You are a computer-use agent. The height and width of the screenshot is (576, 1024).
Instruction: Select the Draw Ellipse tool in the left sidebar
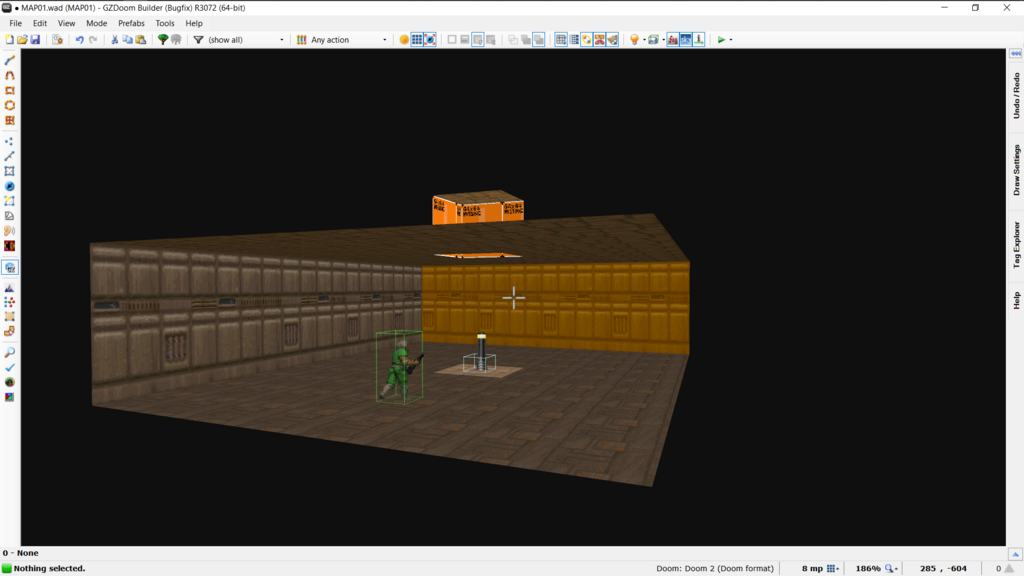[10, 105]
